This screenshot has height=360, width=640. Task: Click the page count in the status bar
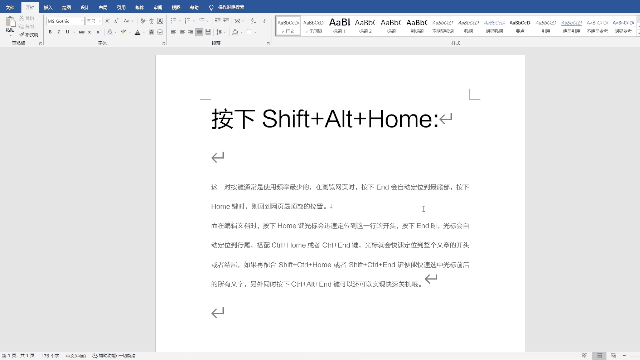[x=18, y=356]
